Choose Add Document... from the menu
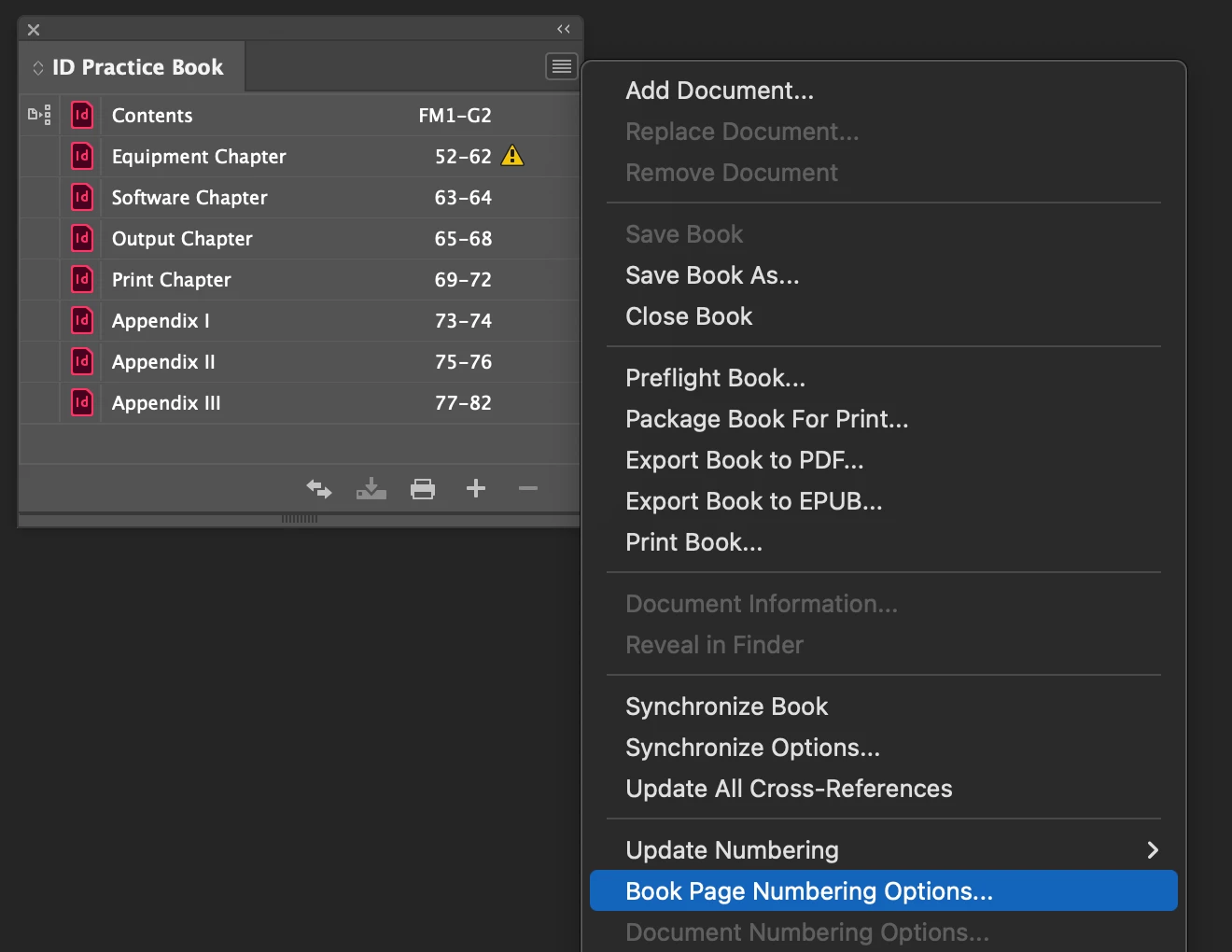1232x952 pixels. click(x=884, y=91)
